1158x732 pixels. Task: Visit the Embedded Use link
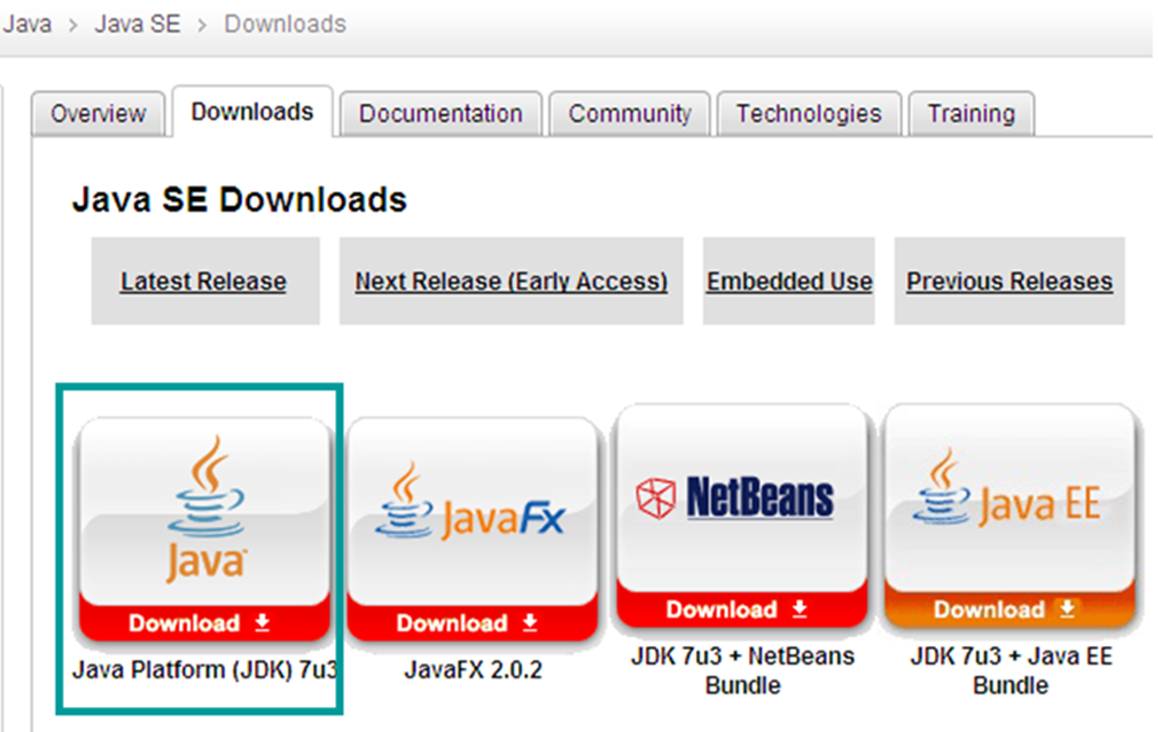coord(789,281)
